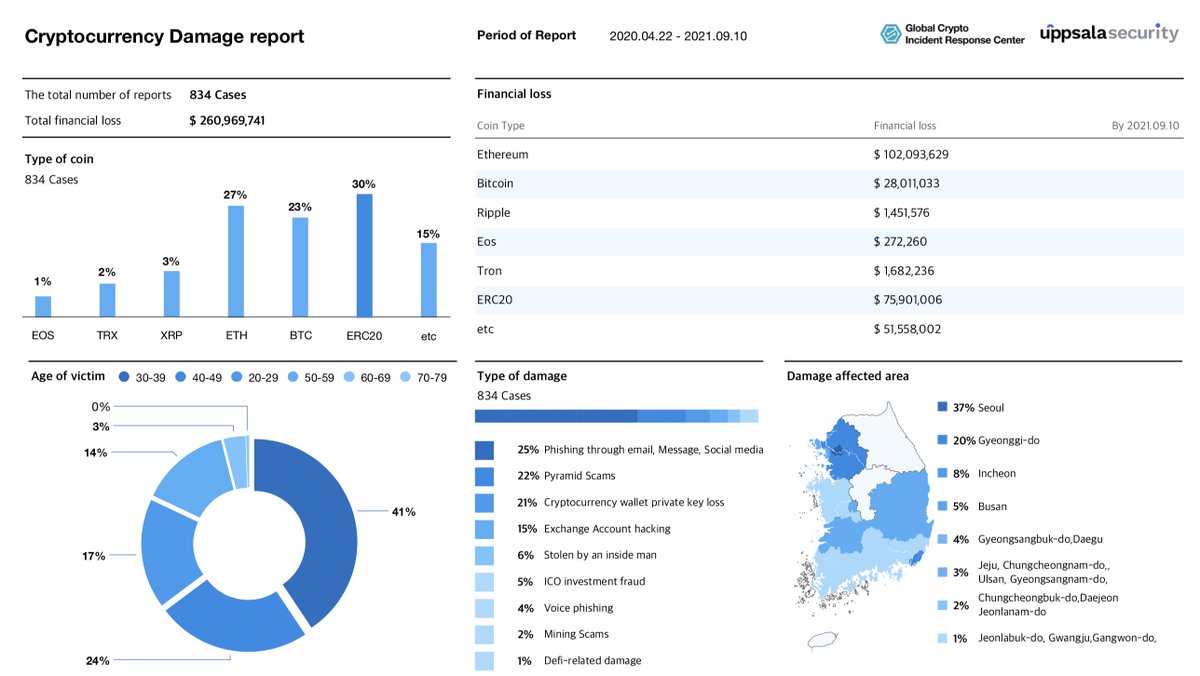Select the ERC20 row in Financial loss table

(829, 300)
